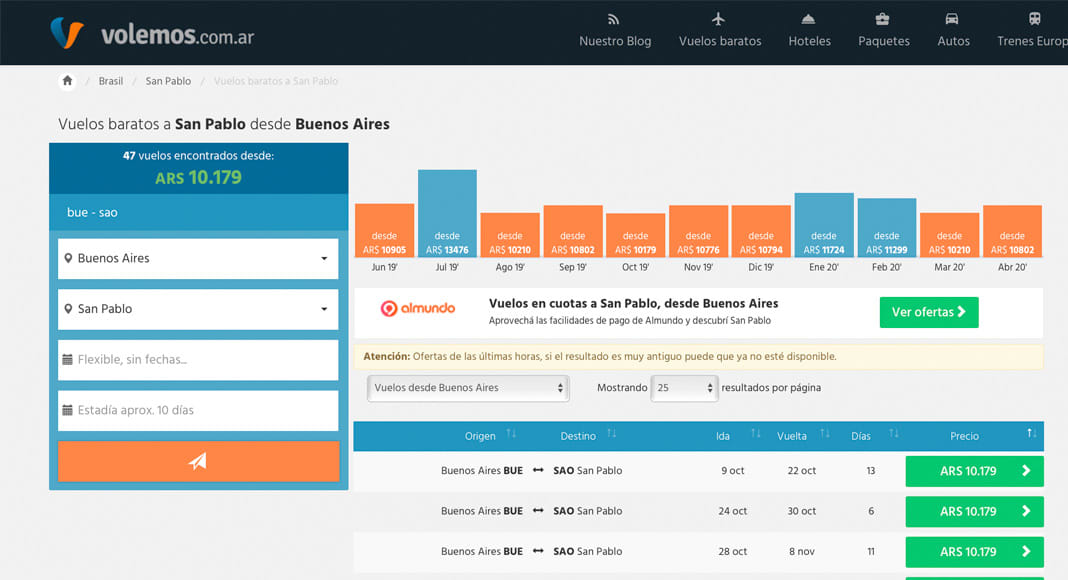This screenshot has height=580, width=1068.
Task: Sort by Días column arrows
Action: [894, 434]
